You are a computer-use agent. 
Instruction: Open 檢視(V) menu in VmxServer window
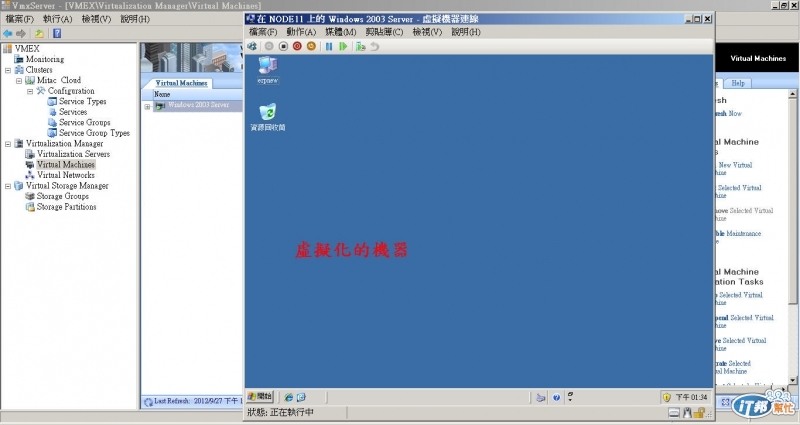click(x=96, y=19)
